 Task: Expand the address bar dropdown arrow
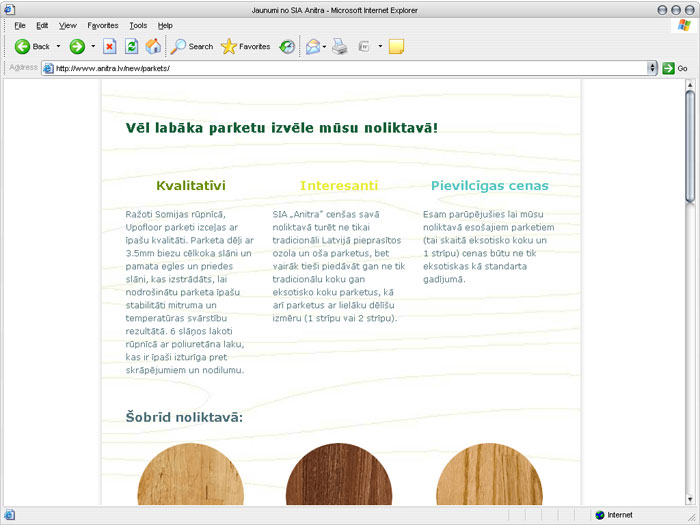click(652, 68)
